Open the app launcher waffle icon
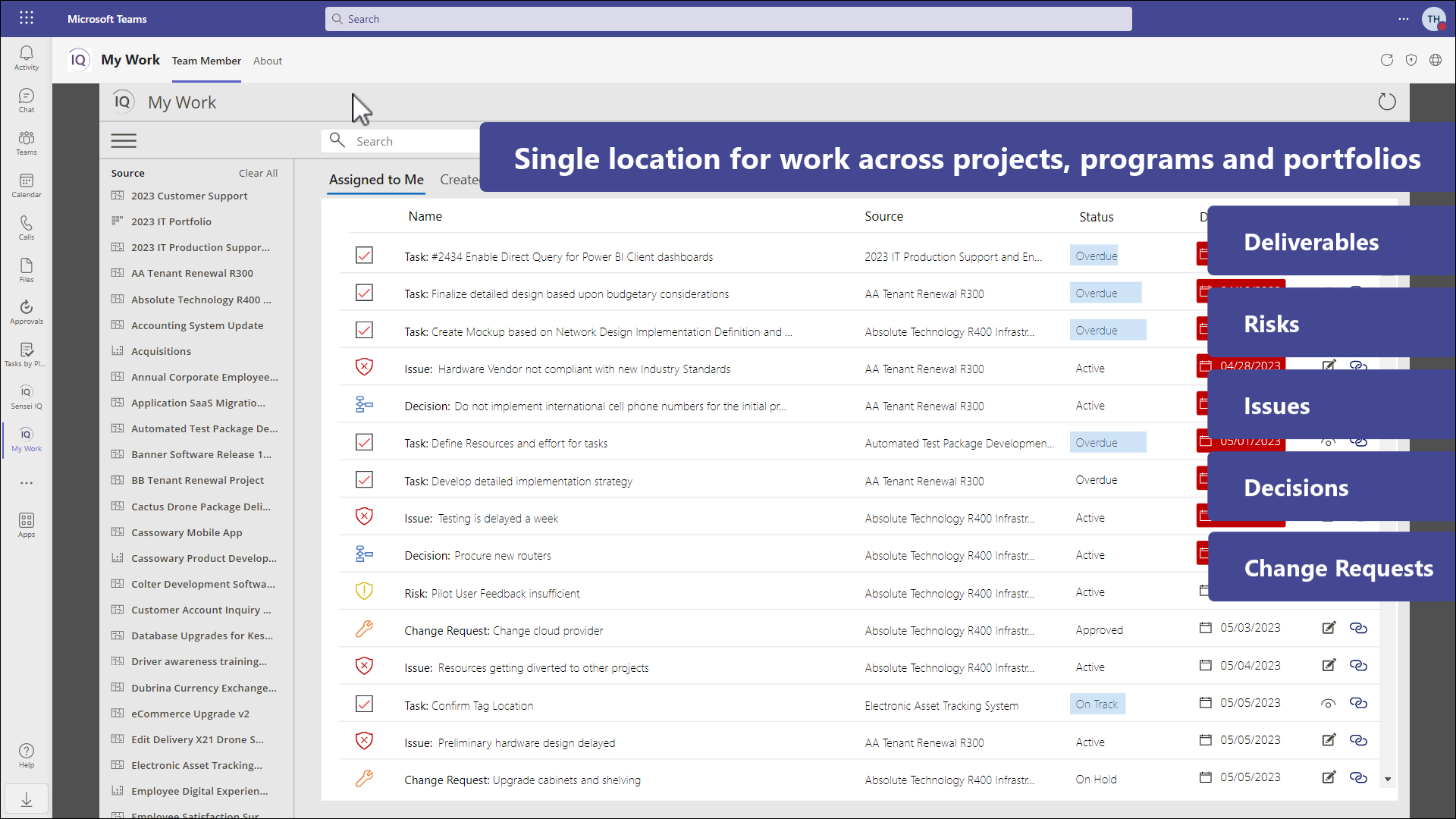Viewport: 1456px width, 819px height. pos(27,17)
